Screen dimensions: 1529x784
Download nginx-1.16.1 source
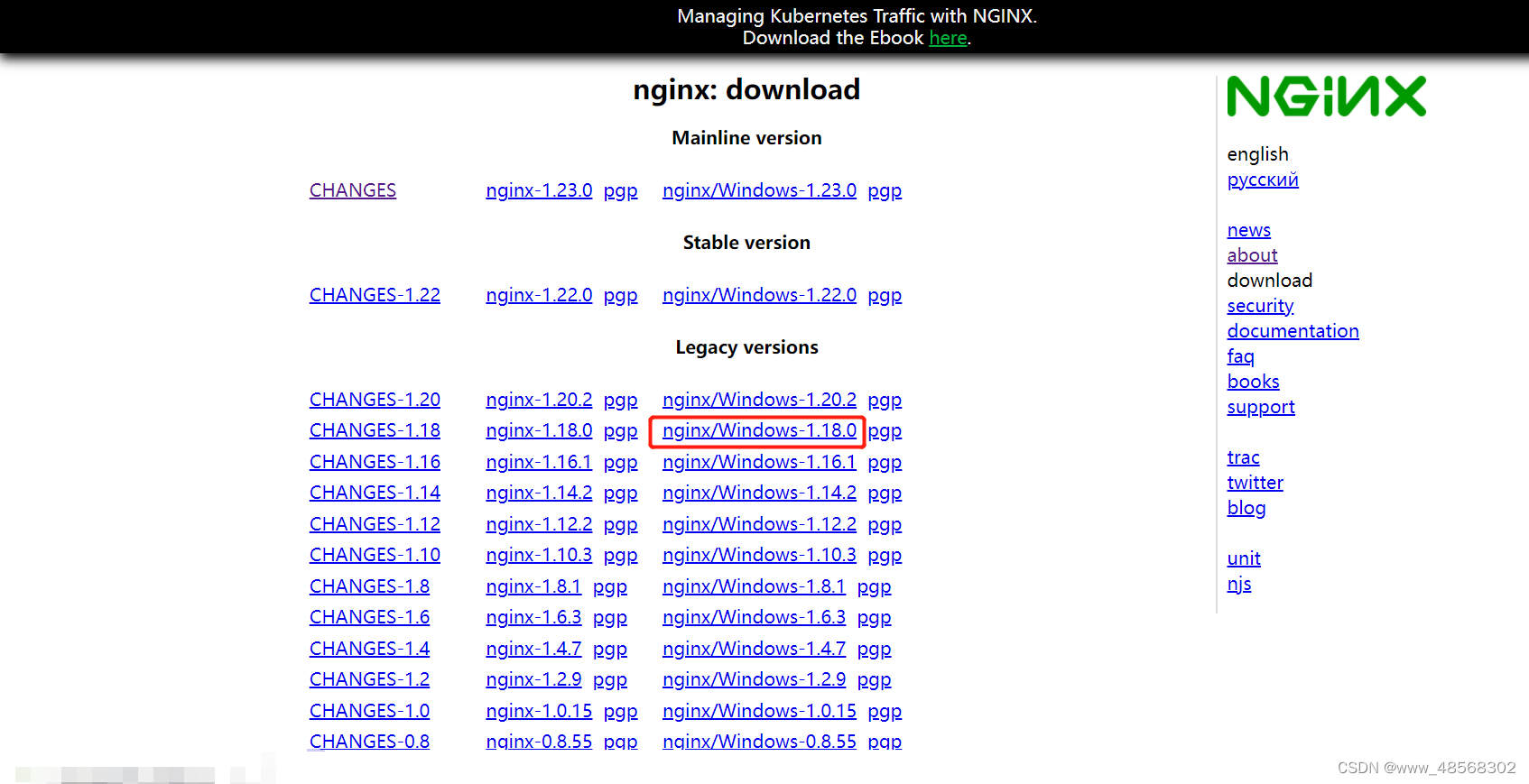(x=539, y=462)
